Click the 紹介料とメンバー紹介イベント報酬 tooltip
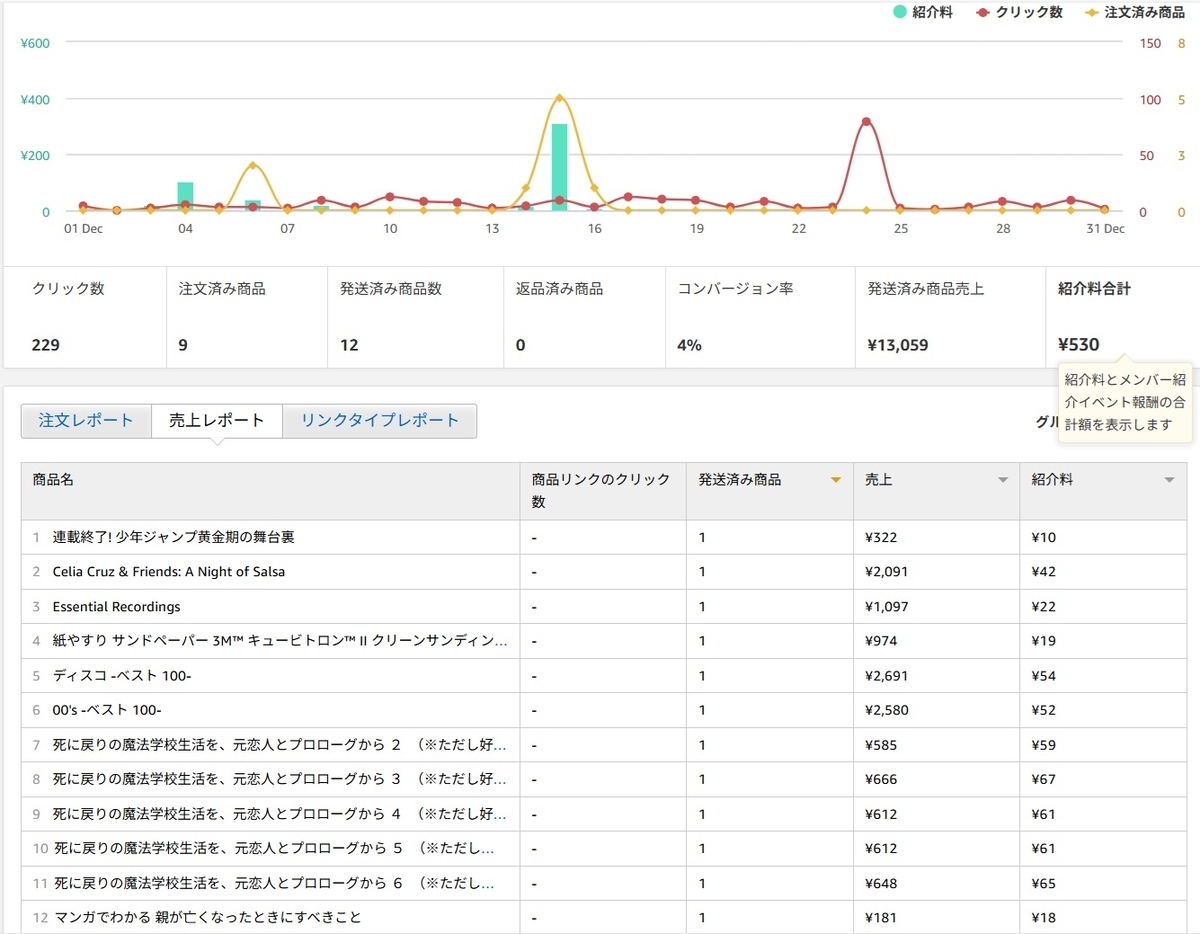 [1125, 402]
